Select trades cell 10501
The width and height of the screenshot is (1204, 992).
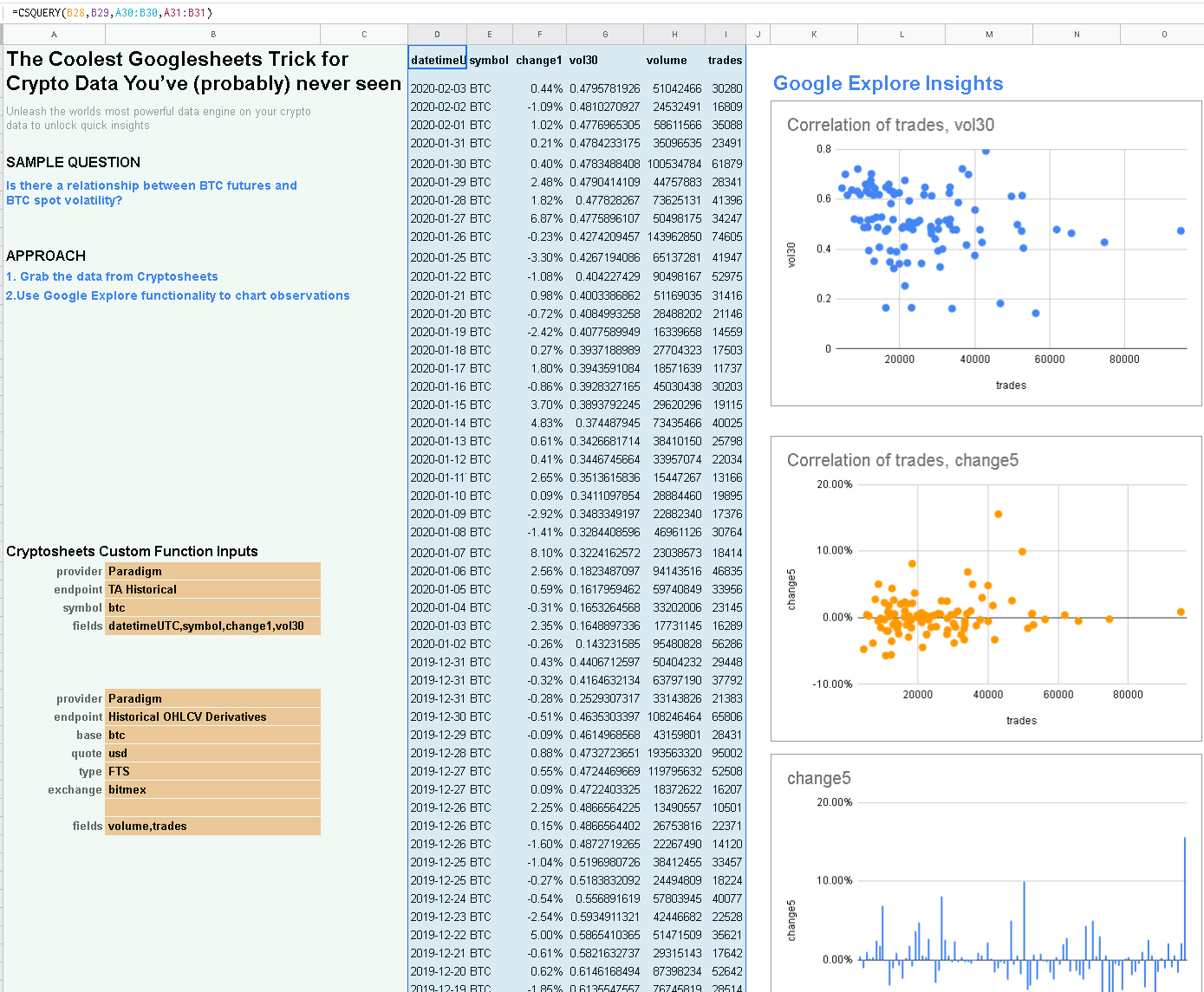[x=725, y=807]
